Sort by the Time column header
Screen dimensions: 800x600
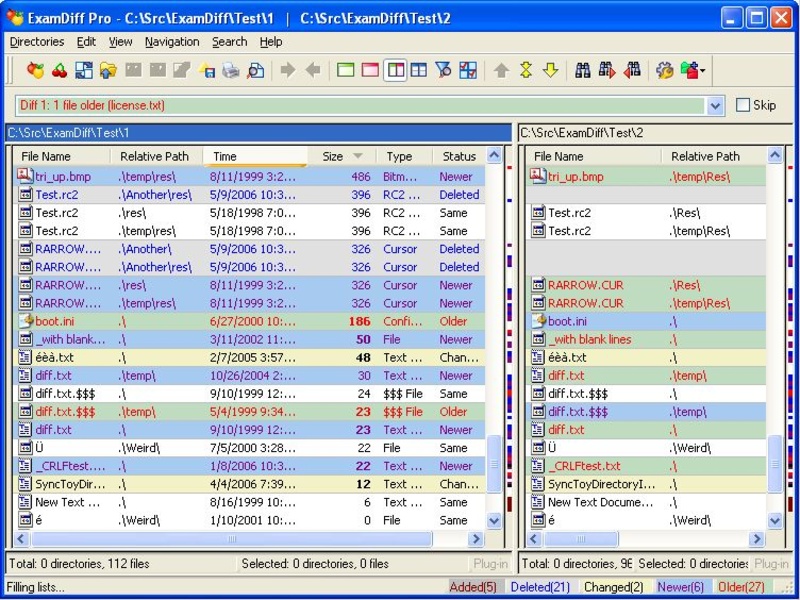255,156
